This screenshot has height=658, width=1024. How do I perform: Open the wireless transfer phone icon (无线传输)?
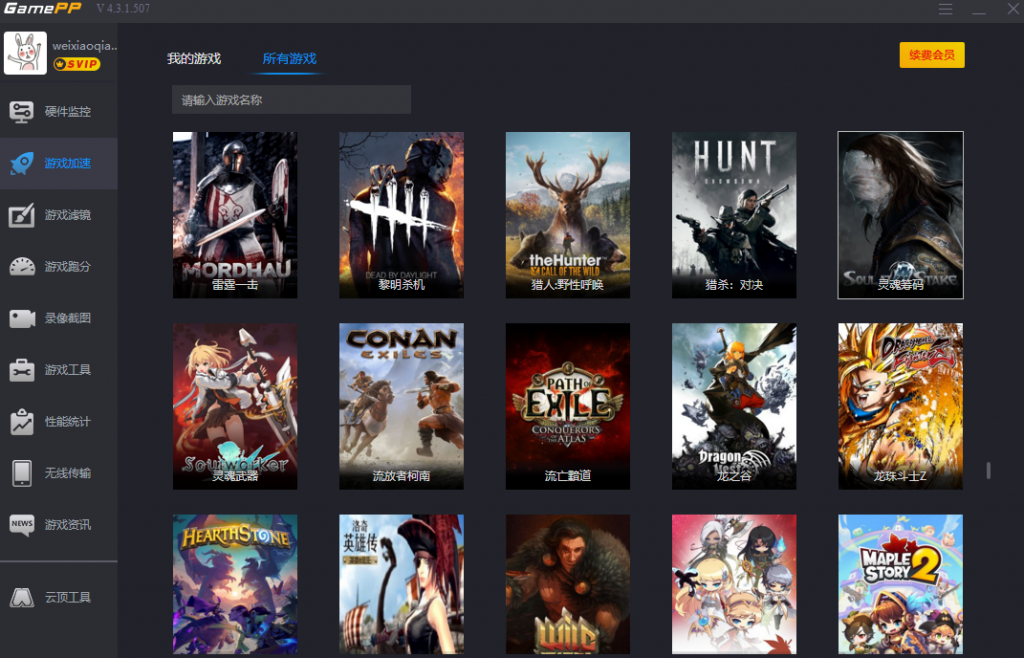coord(22,473)
